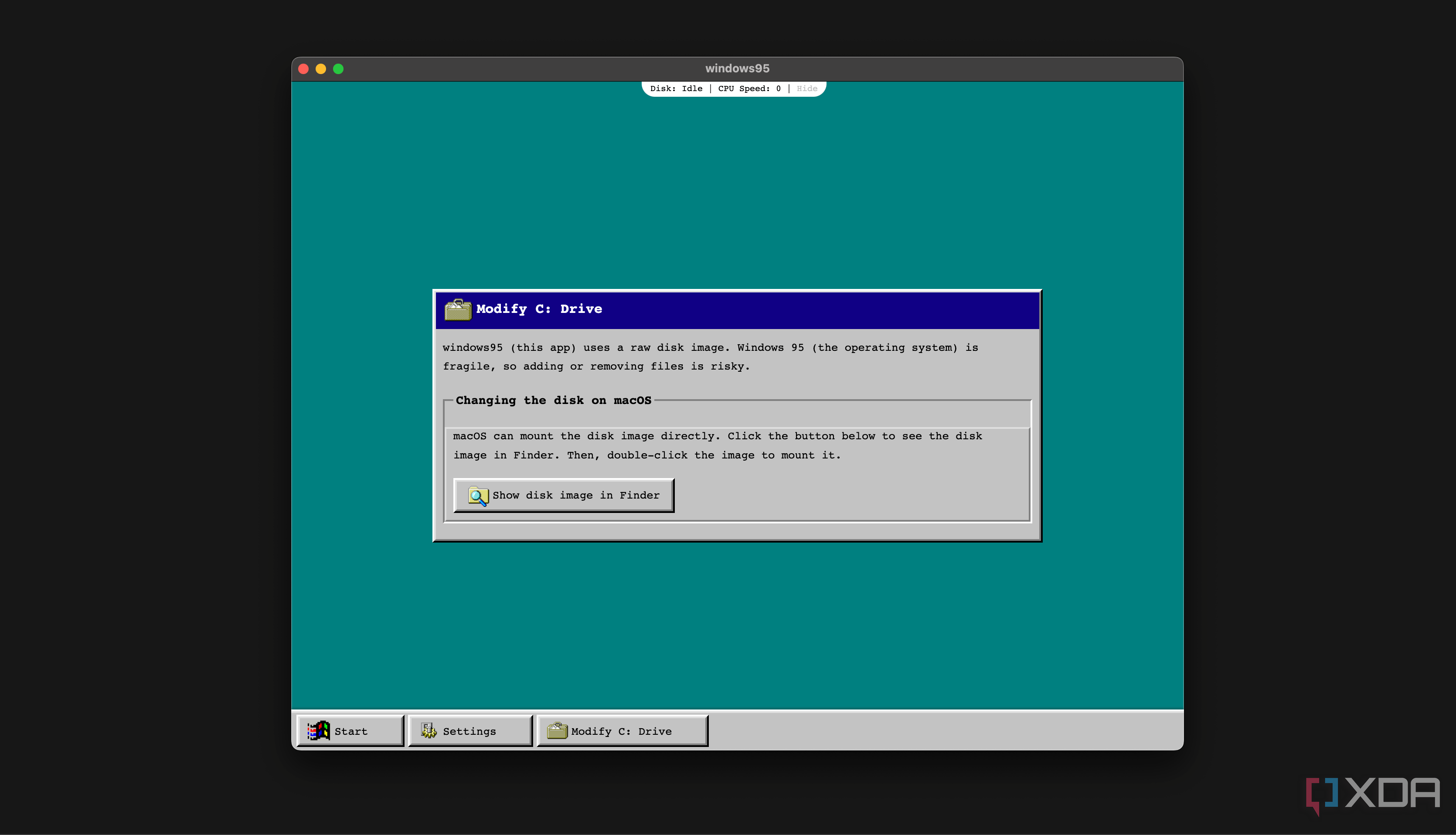Click the Disk: Idle status text

click(x=677, y=88)
